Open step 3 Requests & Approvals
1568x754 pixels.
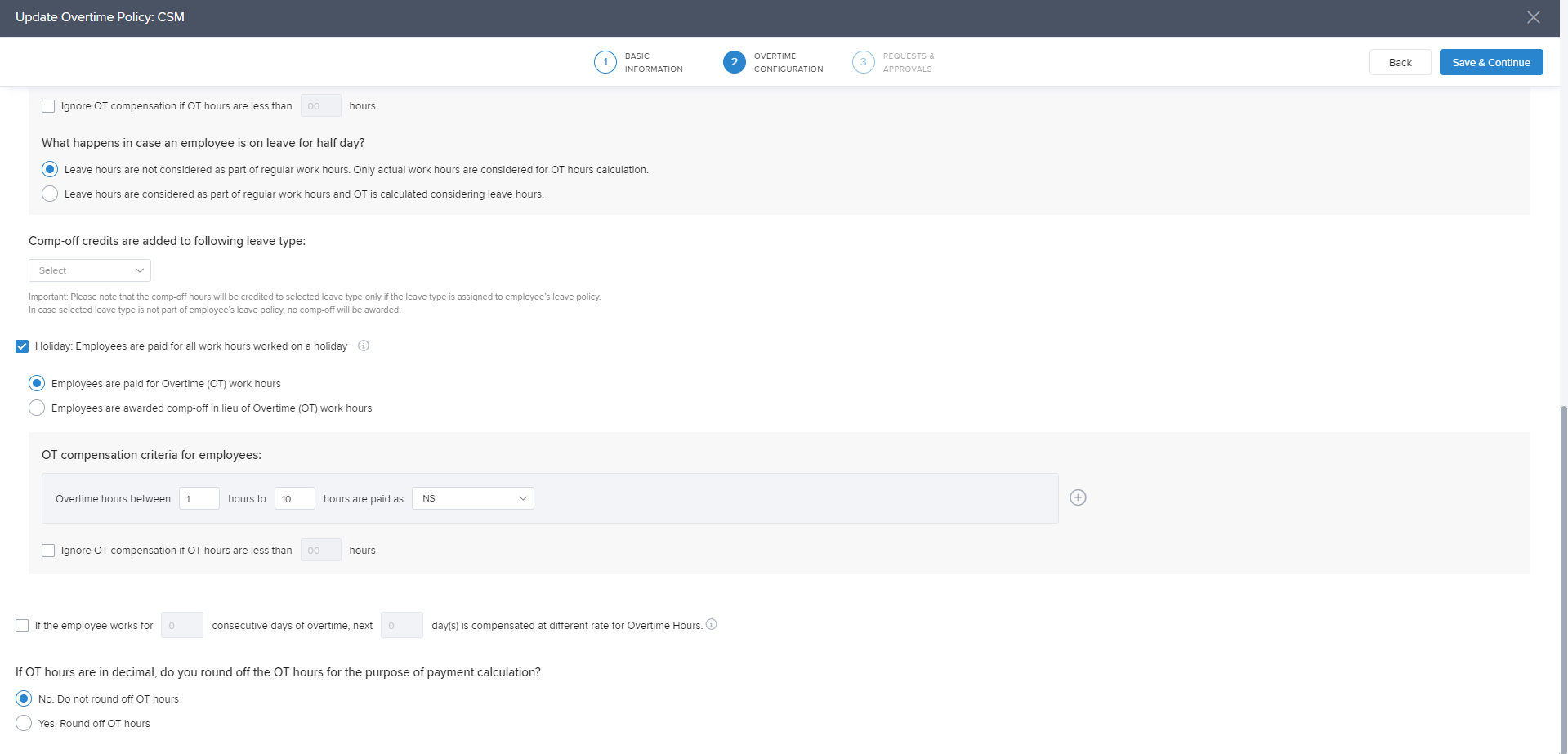[x=863, y=62]
